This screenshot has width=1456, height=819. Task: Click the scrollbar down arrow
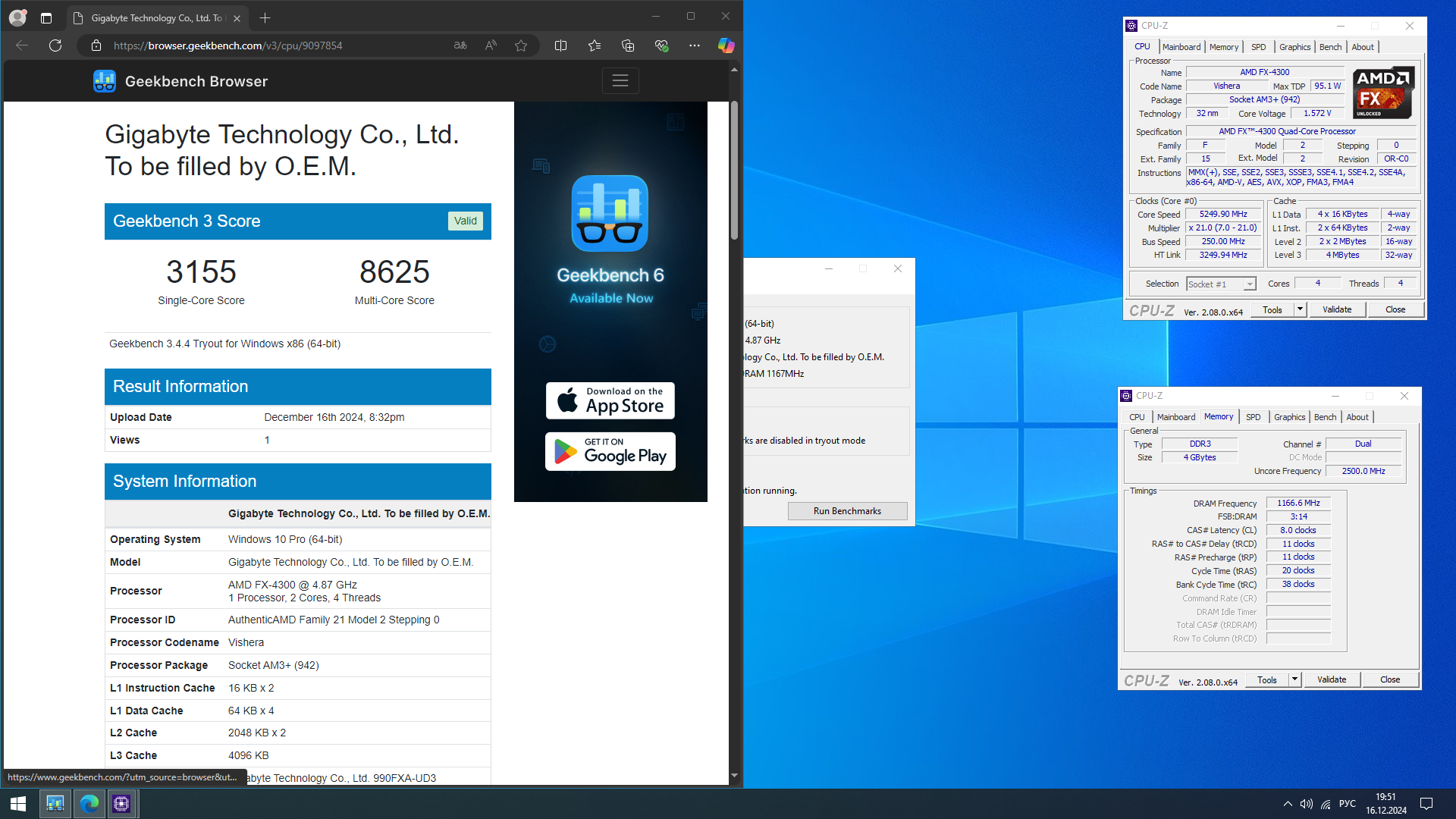pos(734,776)
